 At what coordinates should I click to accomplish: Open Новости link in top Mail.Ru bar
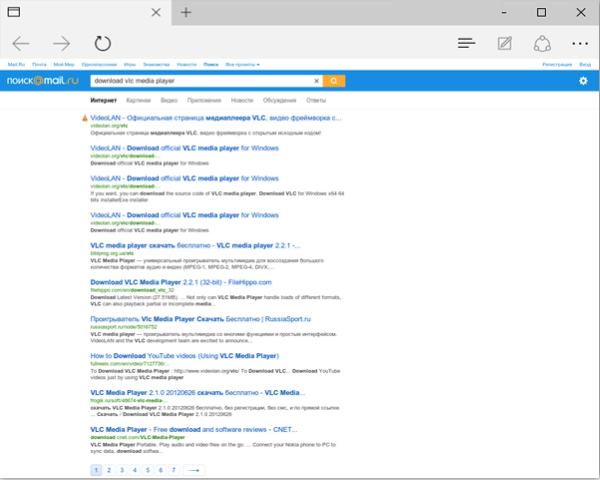[186, 65]
